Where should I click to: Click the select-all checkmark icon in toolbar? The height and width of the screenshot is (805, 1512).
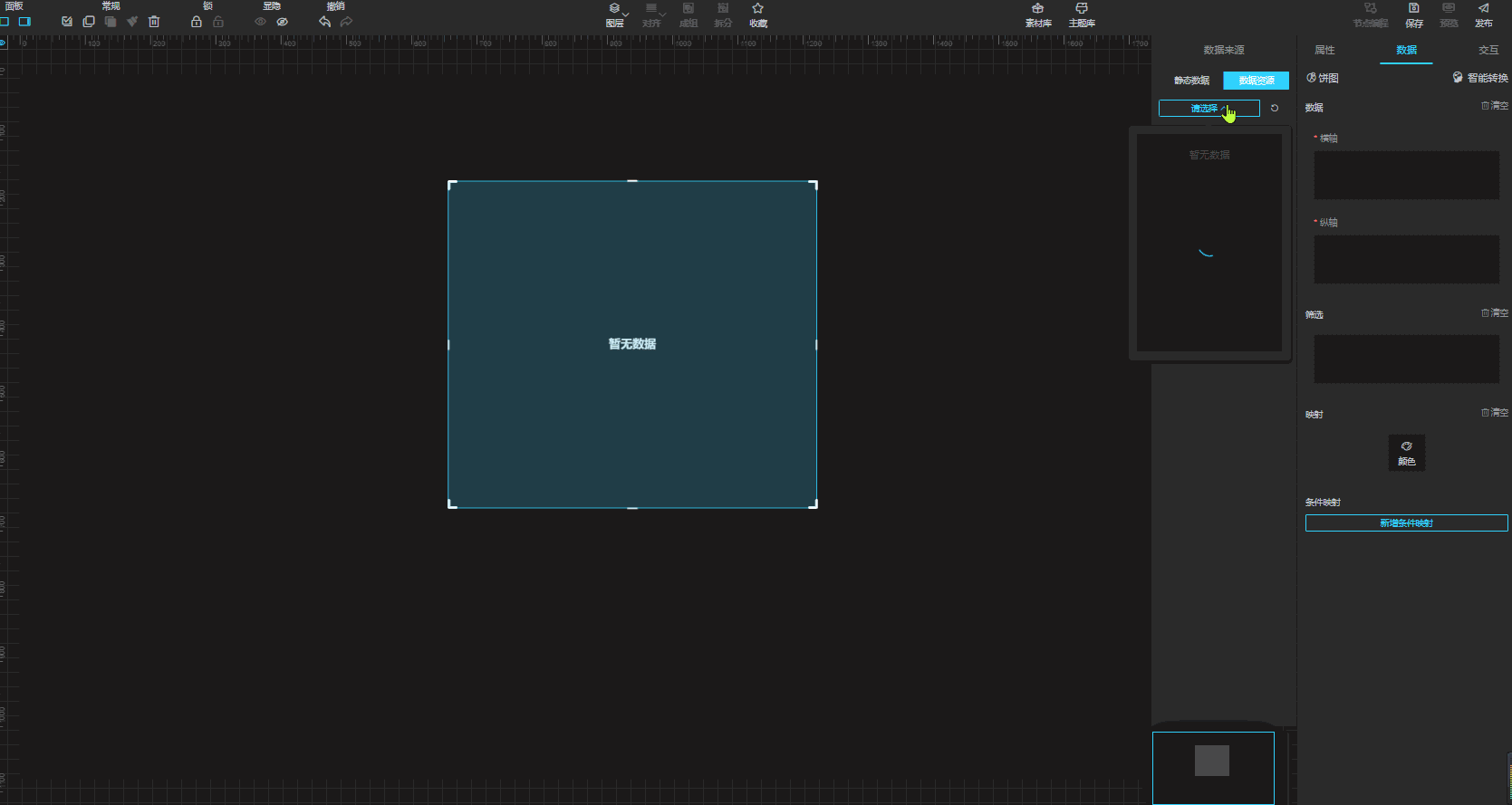pyautogui.click(x=67, y=22)
